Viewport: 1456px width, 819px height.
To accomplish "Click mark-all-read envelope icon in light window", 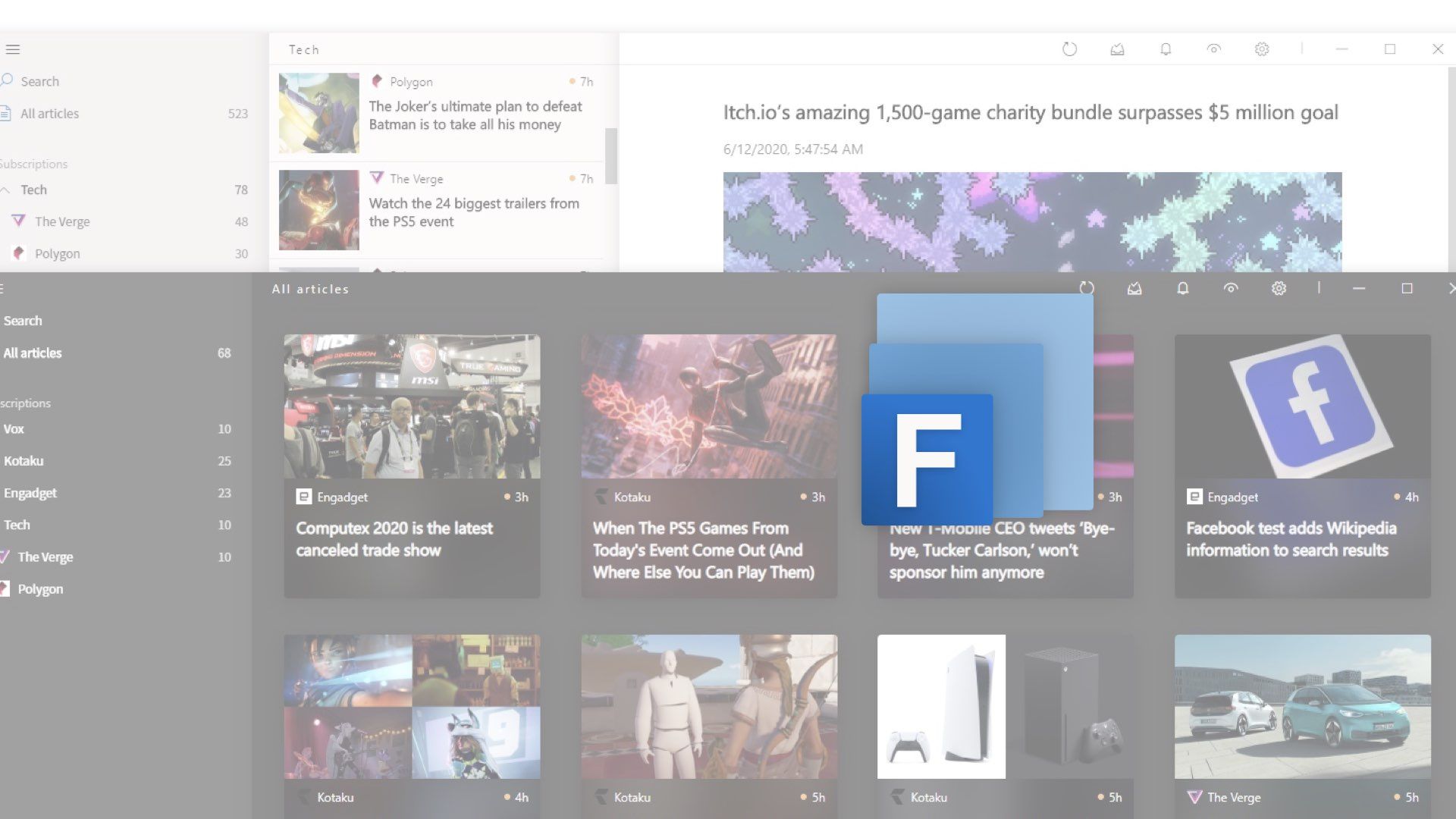I will click(x=1117, y=49).
